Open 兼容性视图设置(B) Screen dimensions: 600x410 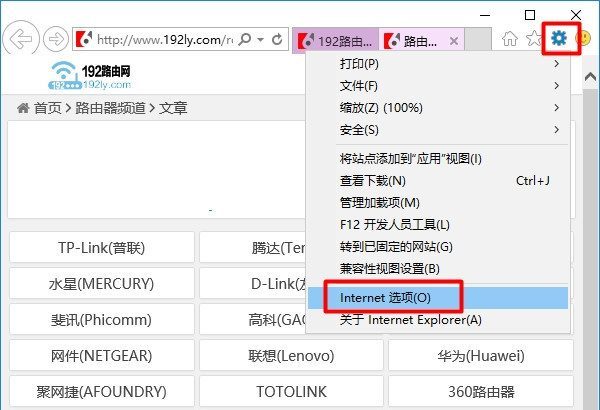click(x=438, y=269)
